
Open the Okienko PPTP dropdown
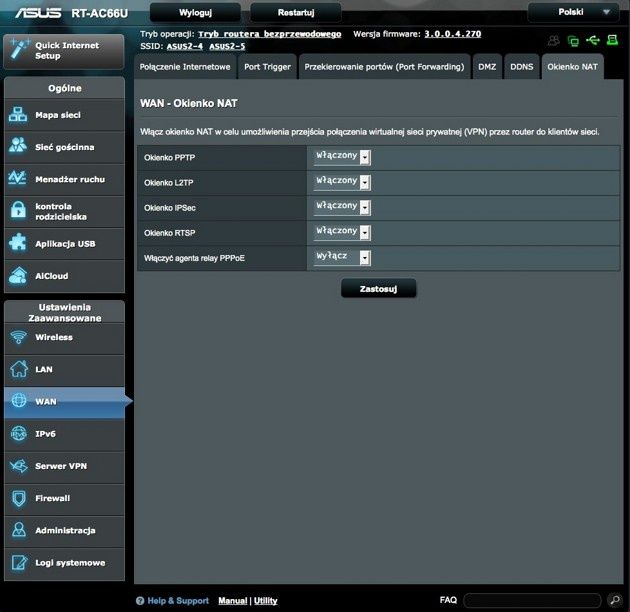click(342, 157)
